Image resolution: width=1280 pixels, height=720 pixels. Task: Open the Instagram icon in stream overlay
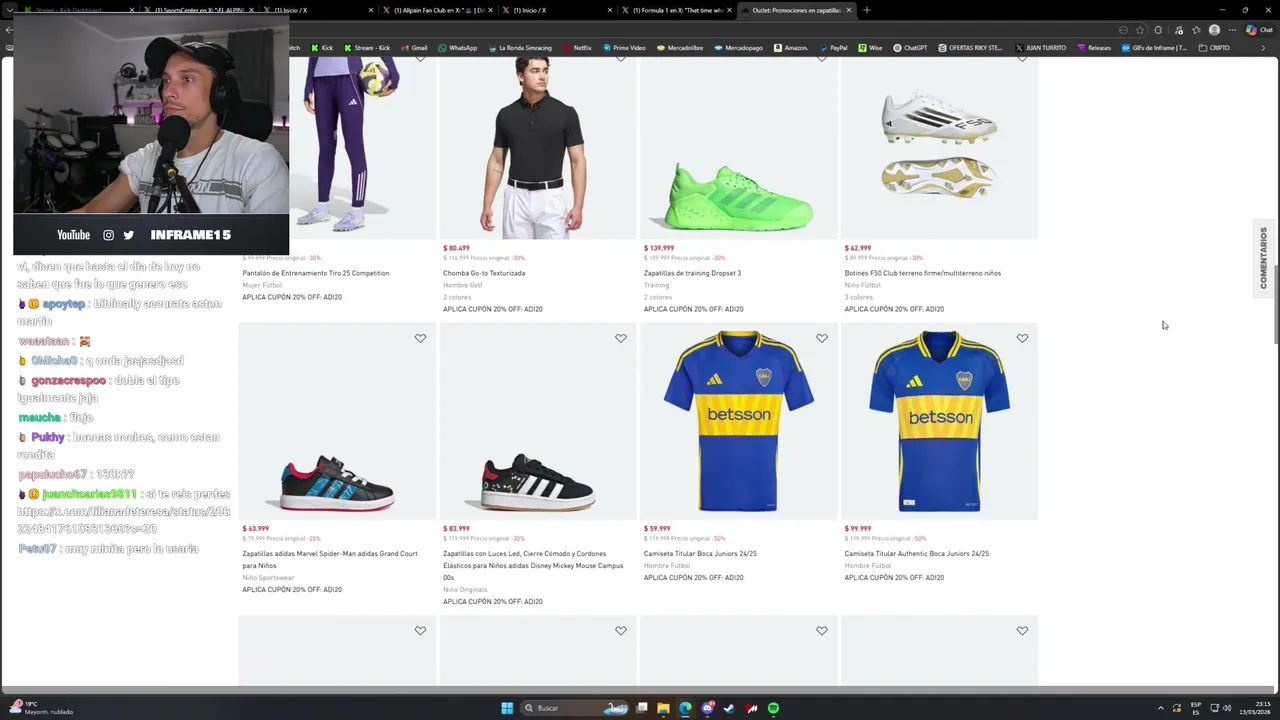(x=109, y=235)
